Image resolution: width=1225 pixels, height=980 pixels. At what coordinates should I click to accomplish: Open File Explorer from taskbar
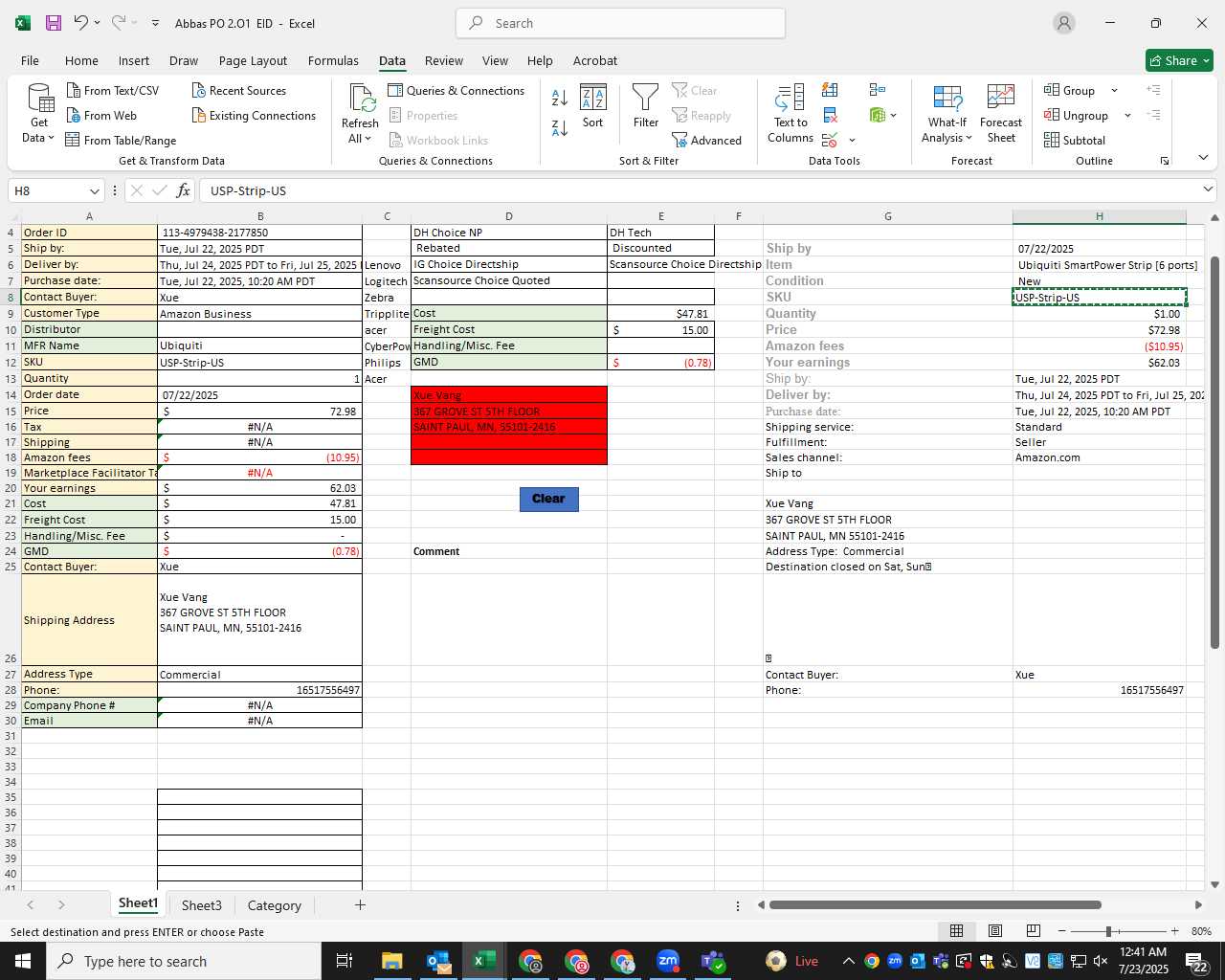392,961
